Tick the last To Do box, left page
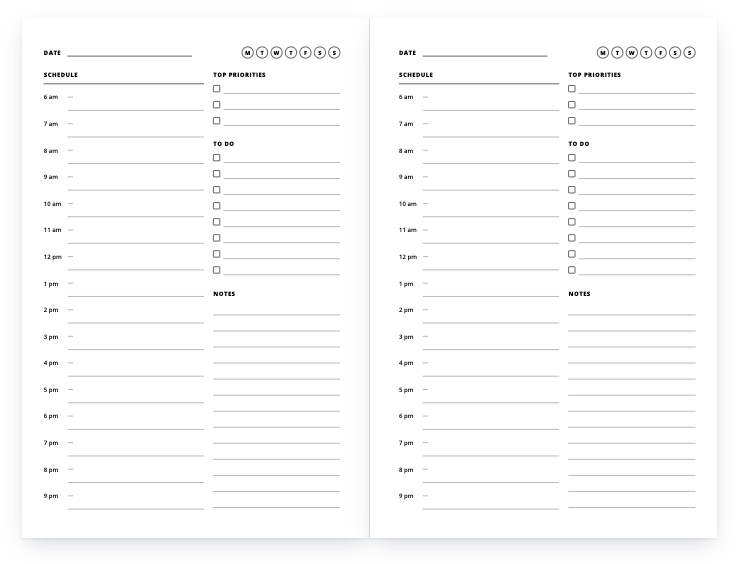This screenshot has height=564, width=739. coord(217,270)
